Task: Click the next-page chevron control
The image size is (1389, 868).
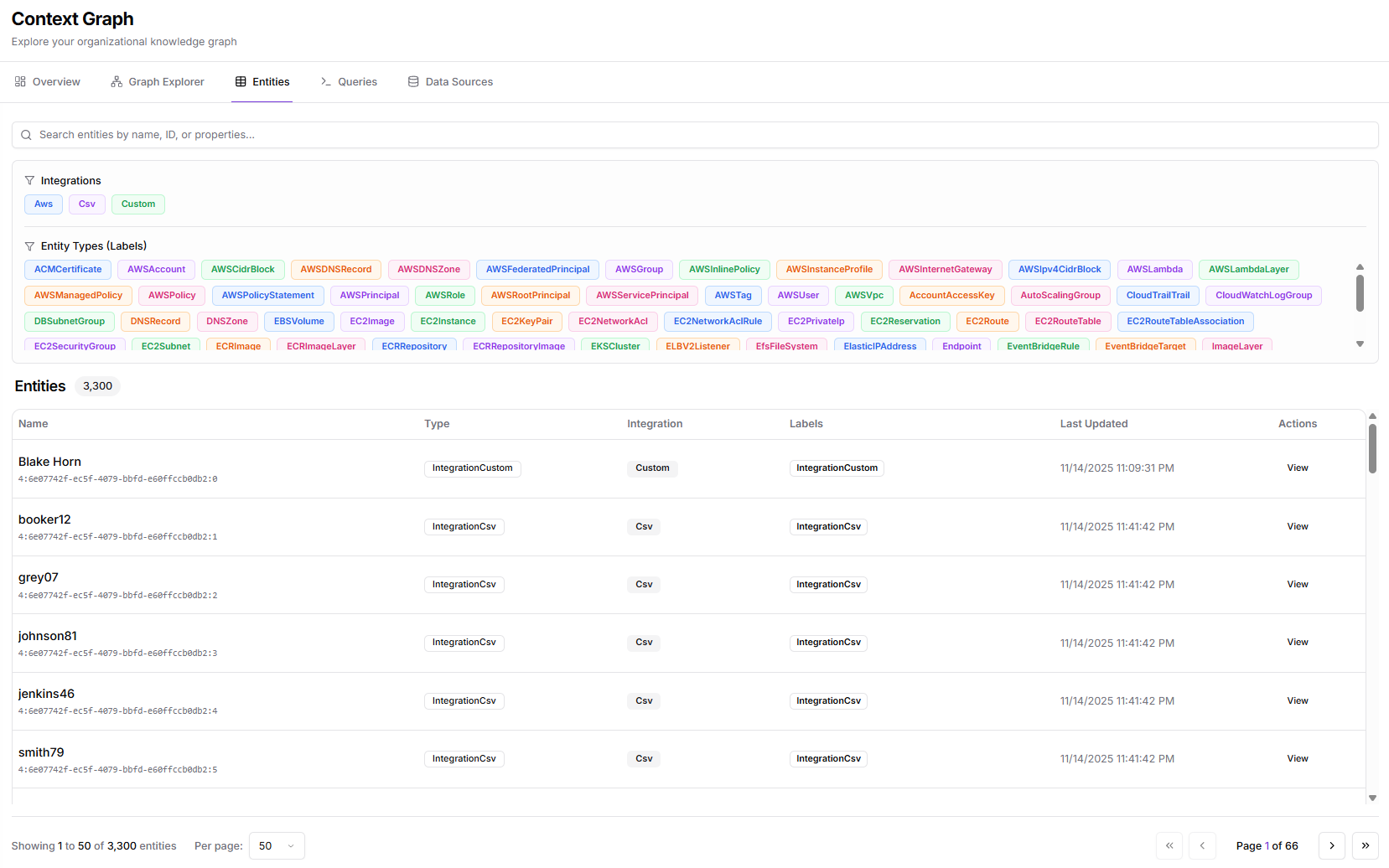Action: point(1331,845)
